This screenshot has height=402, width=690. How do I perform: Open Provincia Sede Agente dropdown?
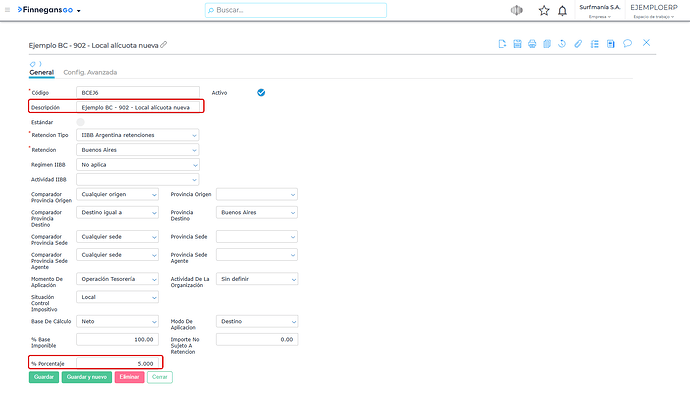(257, 255)
